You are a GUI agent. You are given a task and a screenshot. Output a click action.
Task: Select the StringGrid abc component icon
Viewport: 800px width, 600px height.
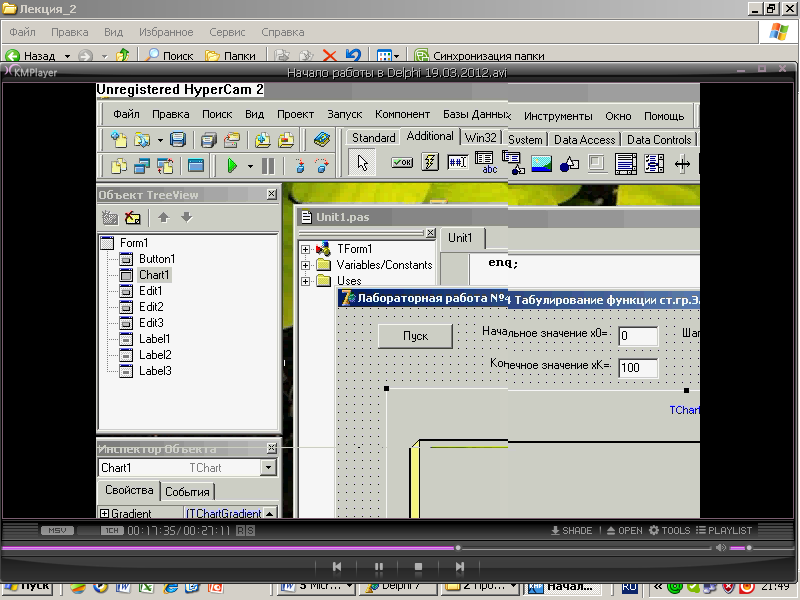point(485,163)
